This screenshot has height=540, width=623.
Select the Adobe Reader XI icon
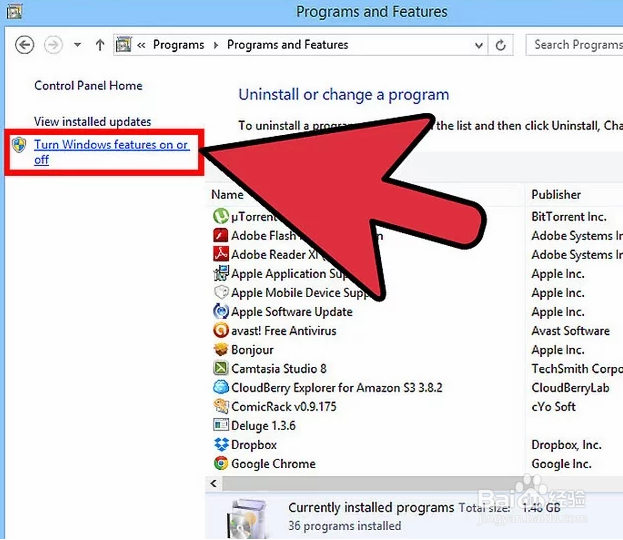[x=221, y=254]
